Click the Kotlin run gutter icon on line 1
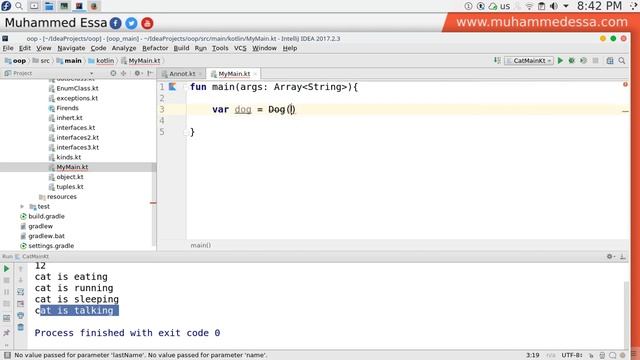 173,87
